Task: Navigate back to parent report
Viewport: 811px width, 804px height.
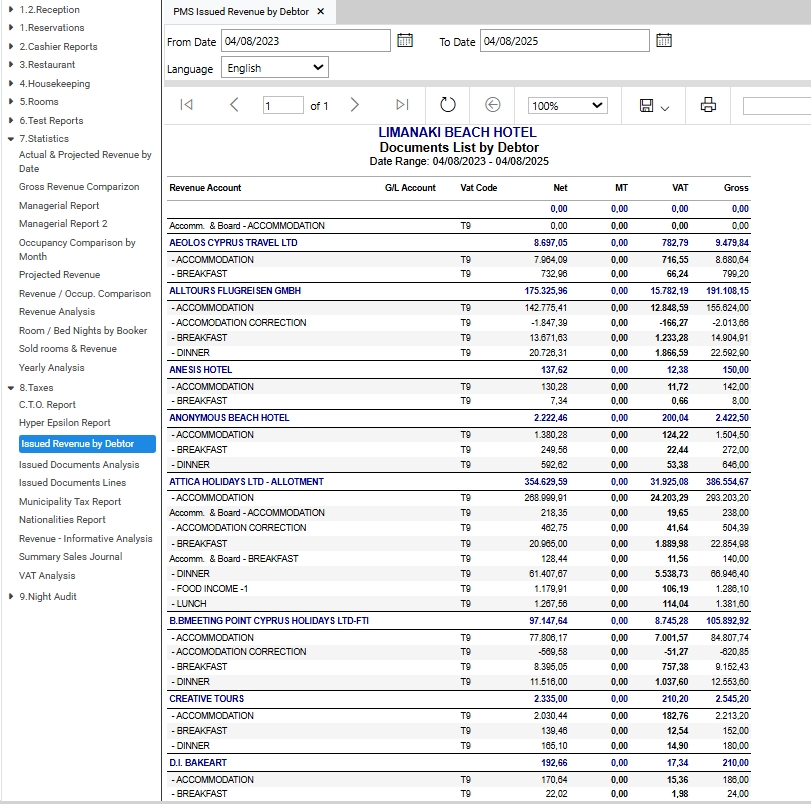Action: tap(492, 105)
